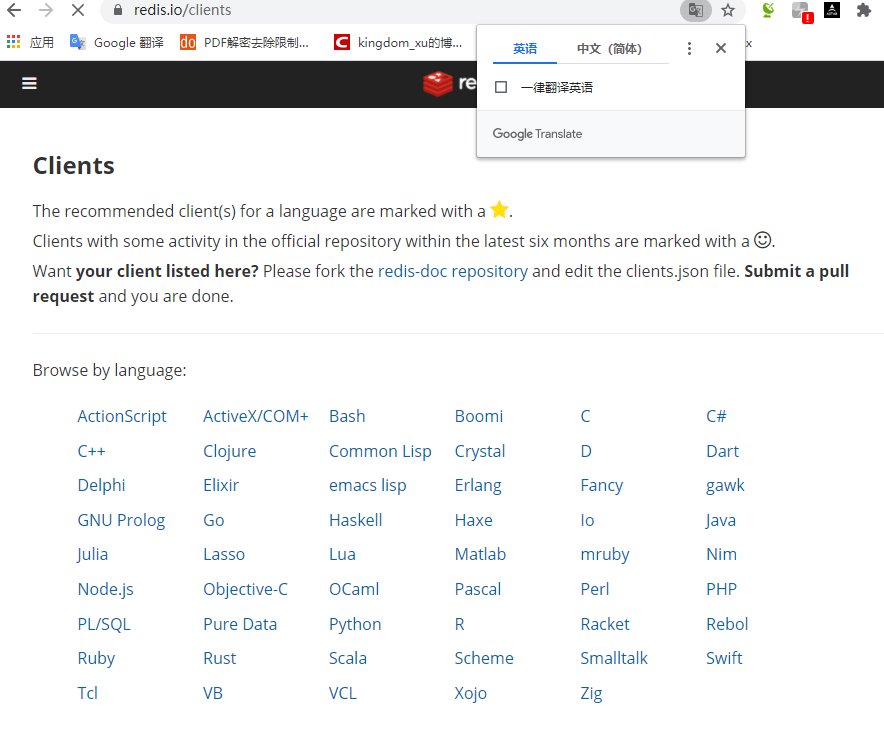Bookmark this page with the star icon
Screen dimensions: 884x732
click(728, 10)
